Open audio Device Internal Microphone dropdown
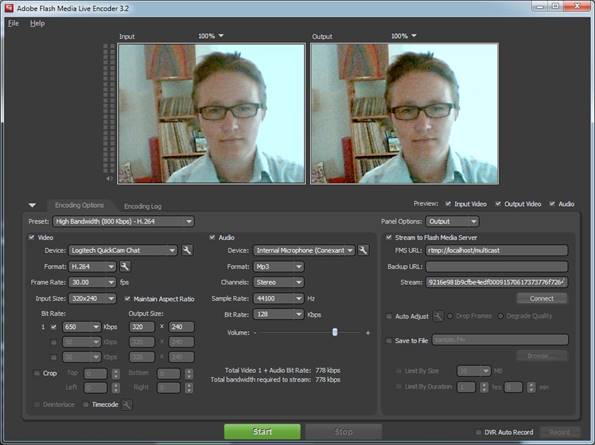 coord(304,250)
